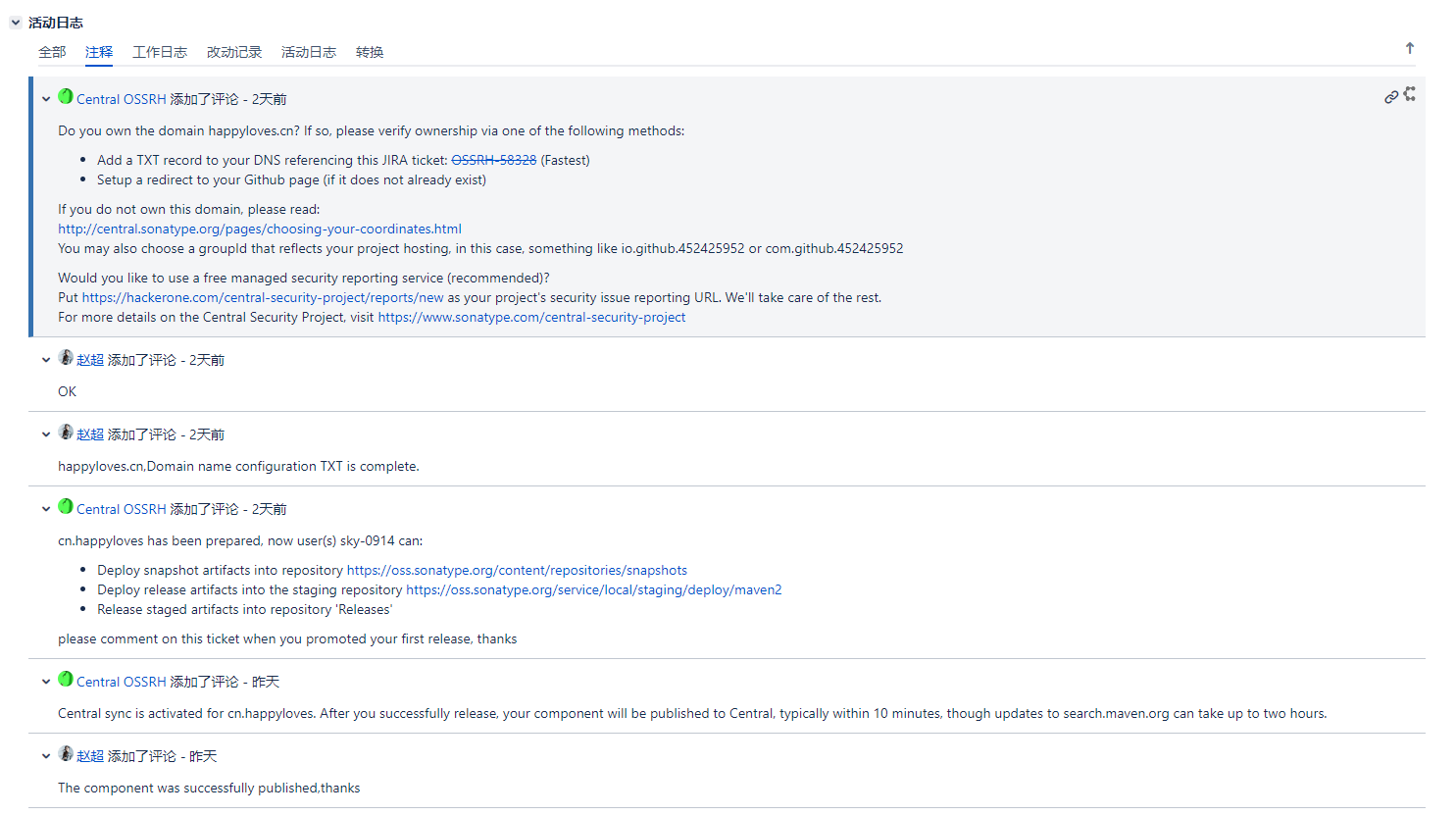Click Central OSSRH green avatar in first comment
The image size is (1456, 816).
tap(66, 96)
